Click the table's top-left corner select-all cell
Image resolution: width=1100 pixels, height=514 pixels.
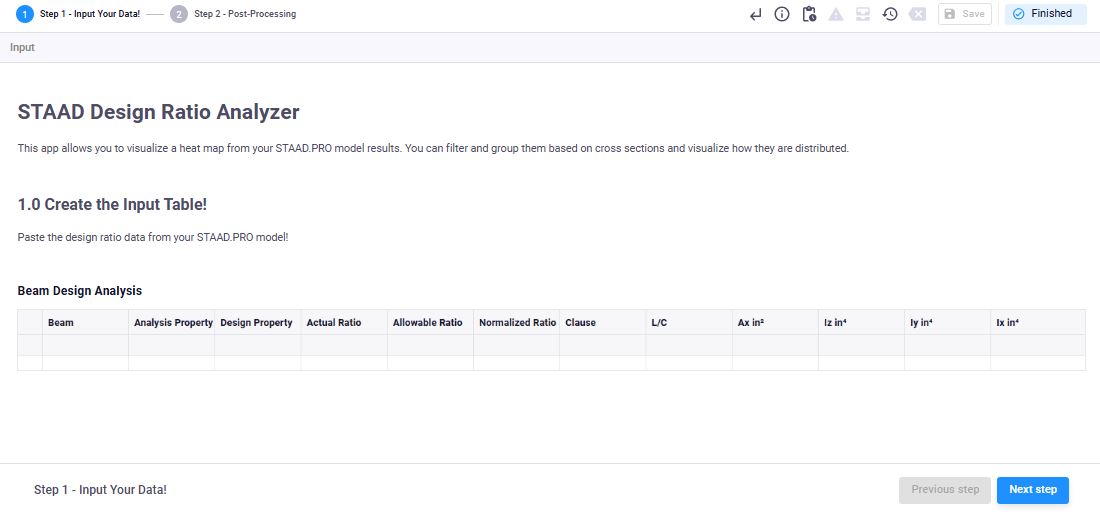(x=30, y=323)
